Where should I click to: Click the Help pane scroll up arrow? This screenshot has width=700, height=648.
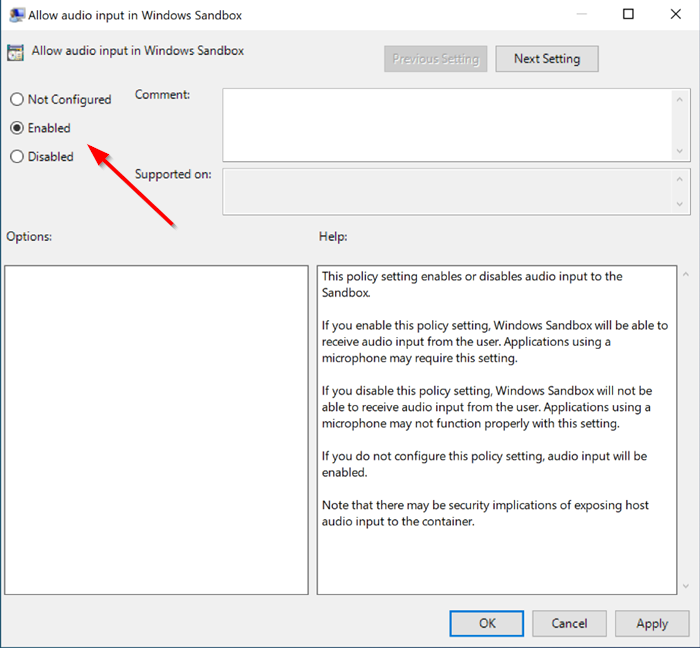point(686,274)
